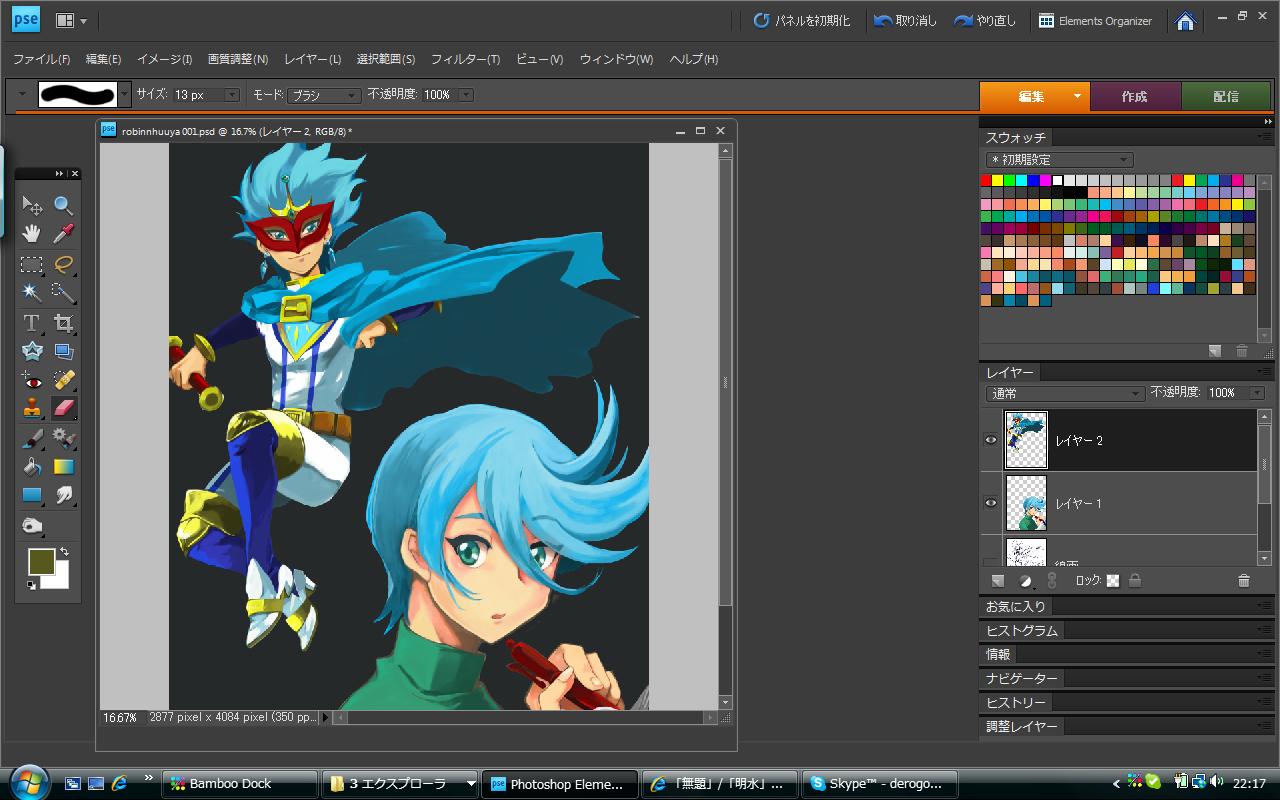Delete layer using the trash icon

click(x=1243, y=581)
